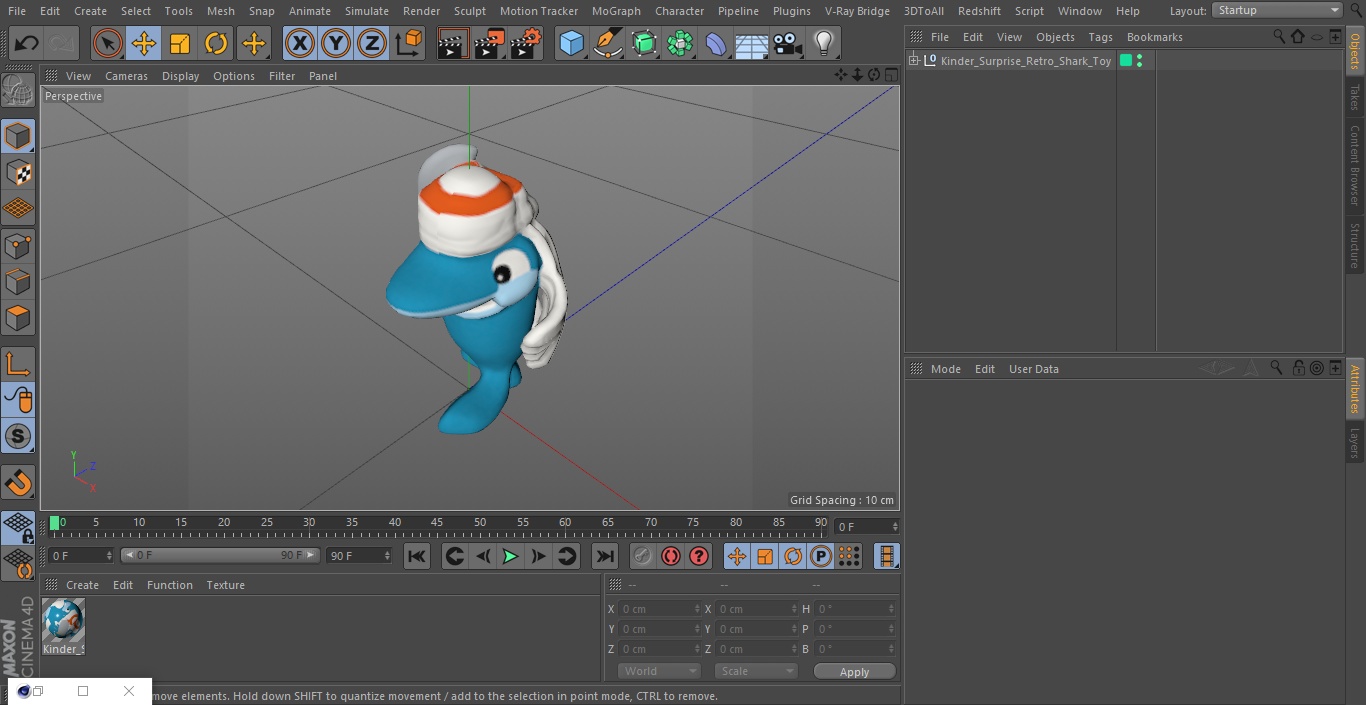Switch the coordinate system icon

[409, 43]
